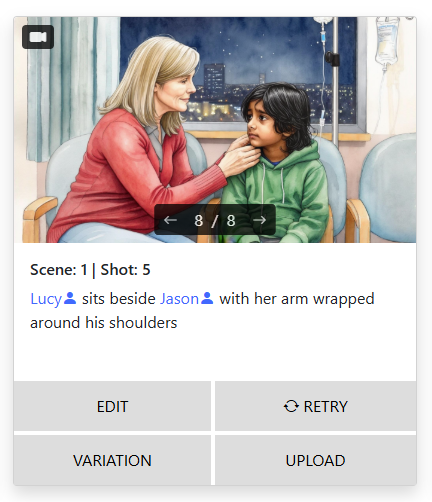Click the text "around his shoulders"
Viewport: 432px width, 502px height.
(x=104, y=323)
